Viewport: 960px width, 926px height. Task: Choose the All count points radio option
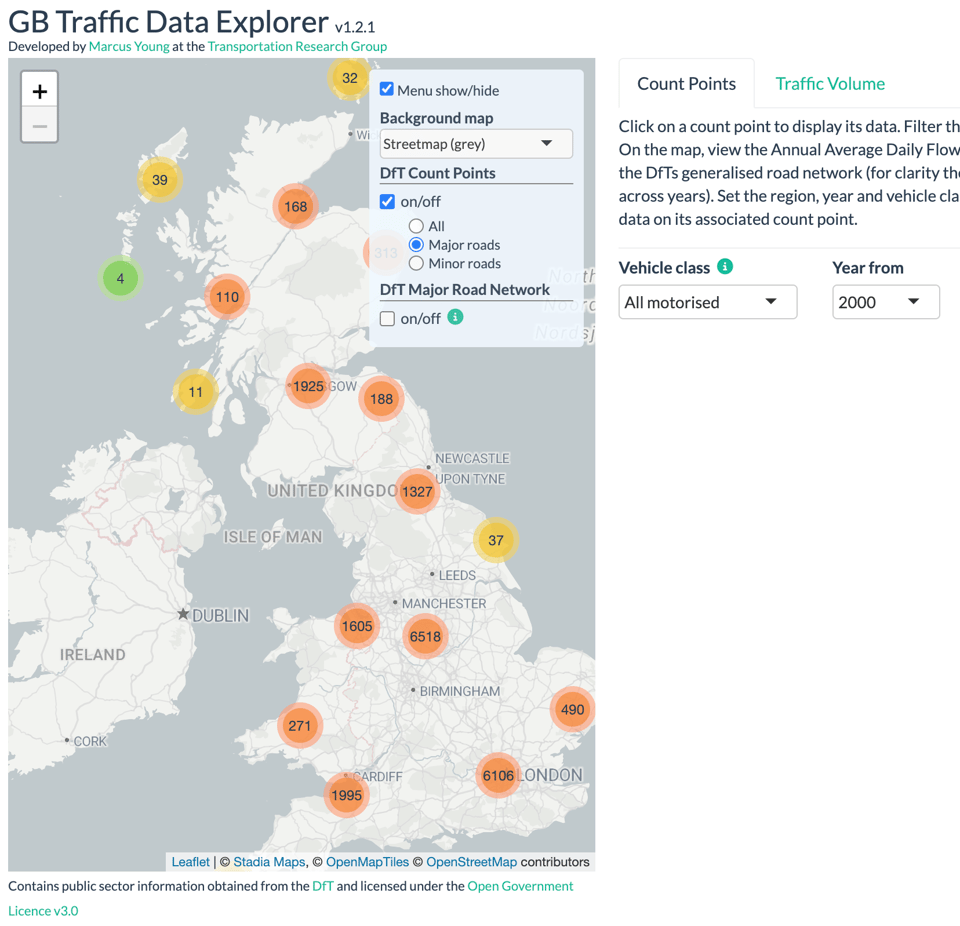(x=416, y=226)
